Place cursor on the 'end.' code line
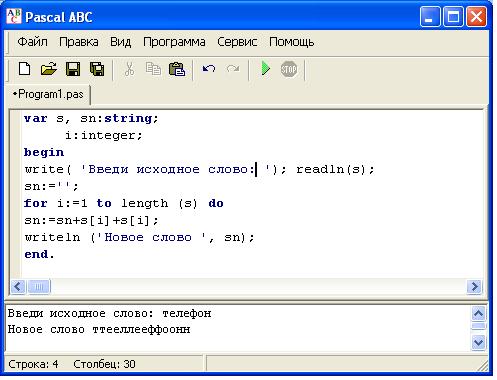 [39, 255]
